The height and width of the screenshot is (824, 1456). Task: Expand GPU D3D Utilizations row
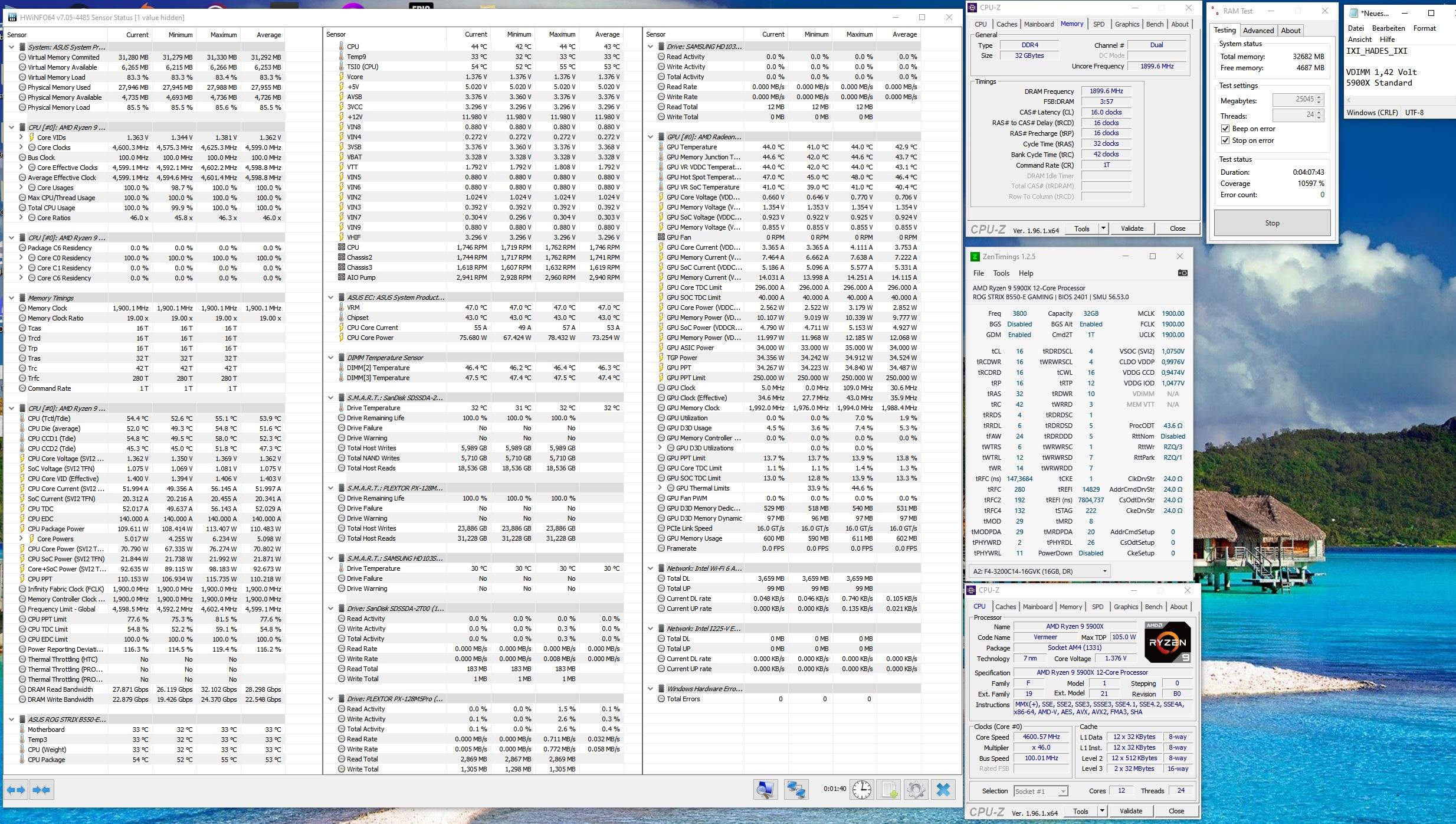[660, 448]
